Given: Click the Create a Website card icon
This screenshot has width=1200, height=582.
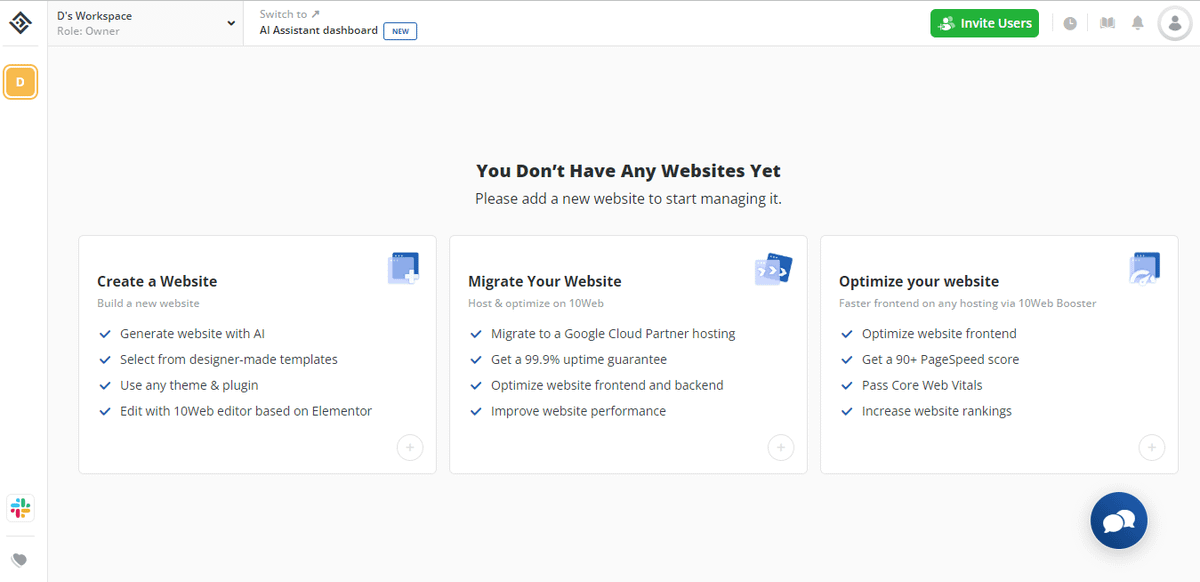Looking at the screenshot, I should pos(403,269).
